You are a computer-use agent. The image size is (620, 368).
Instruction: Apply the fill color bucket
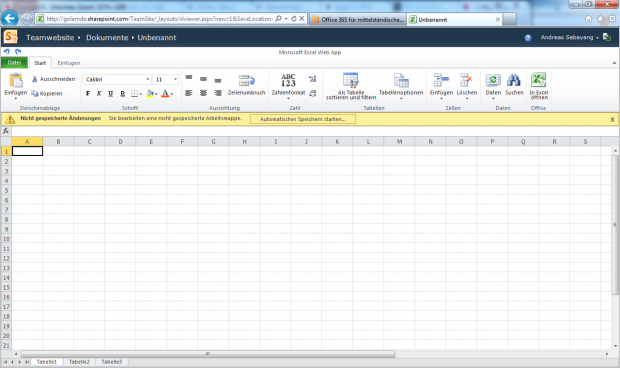(150, 93)
